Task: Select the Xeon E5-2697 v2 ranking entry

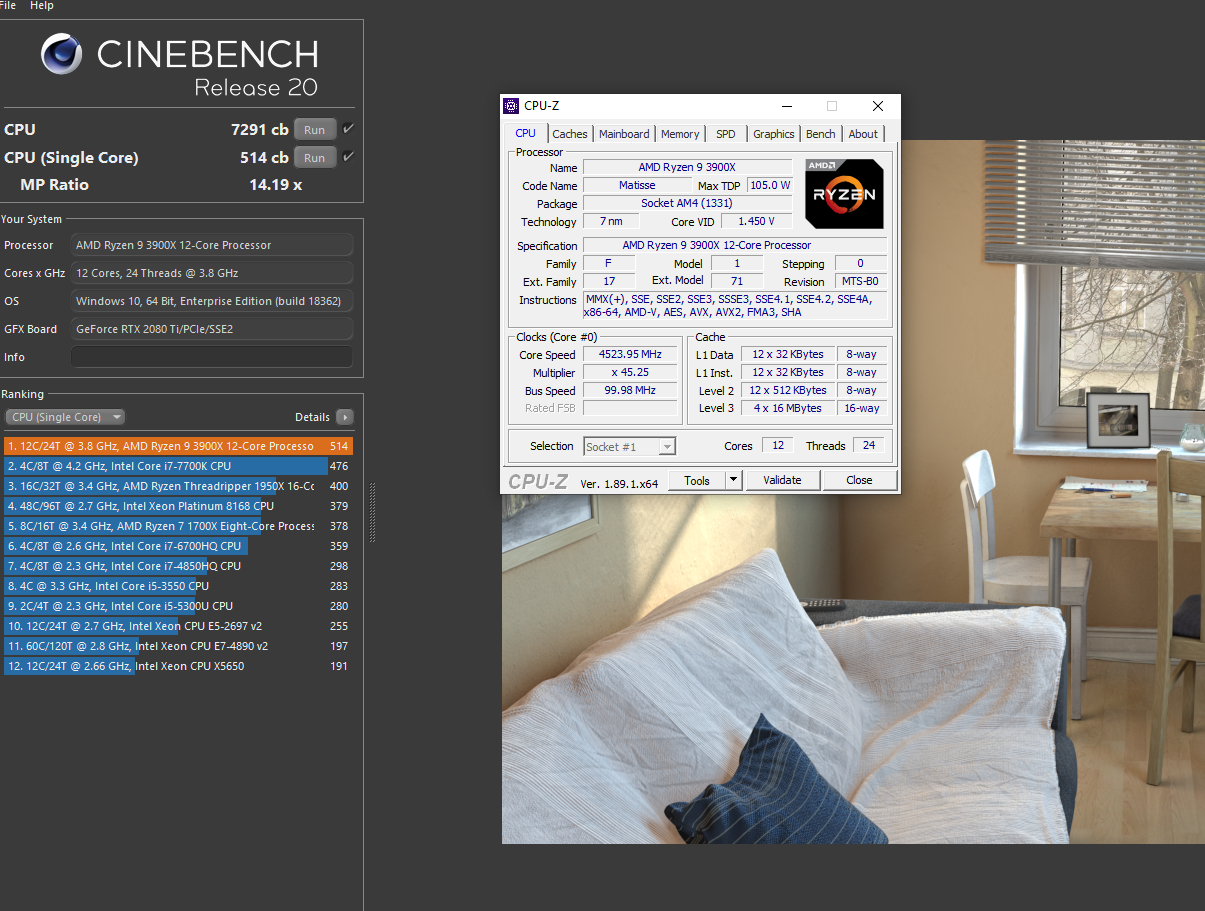Action: pyautogui.click(x=178, y=626)
